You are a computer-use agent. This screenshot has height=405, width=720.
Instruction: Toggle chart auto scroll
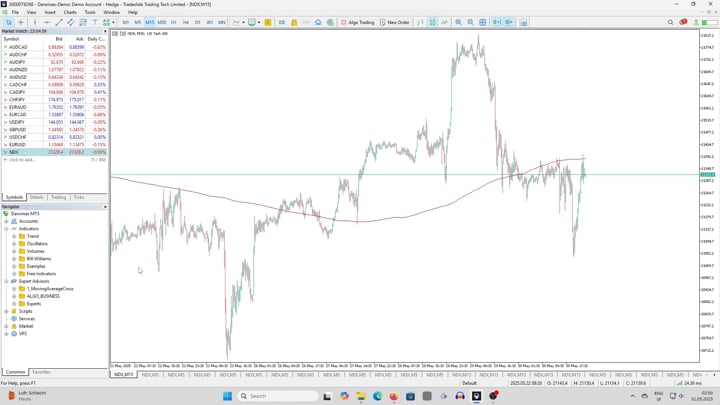[x=497, y=22]
